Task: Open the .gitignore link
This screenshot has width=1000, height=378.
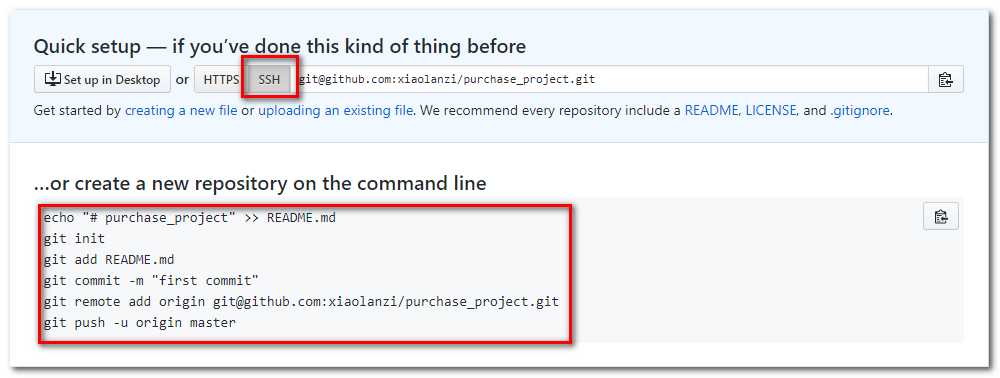Action: click(860, 110)
